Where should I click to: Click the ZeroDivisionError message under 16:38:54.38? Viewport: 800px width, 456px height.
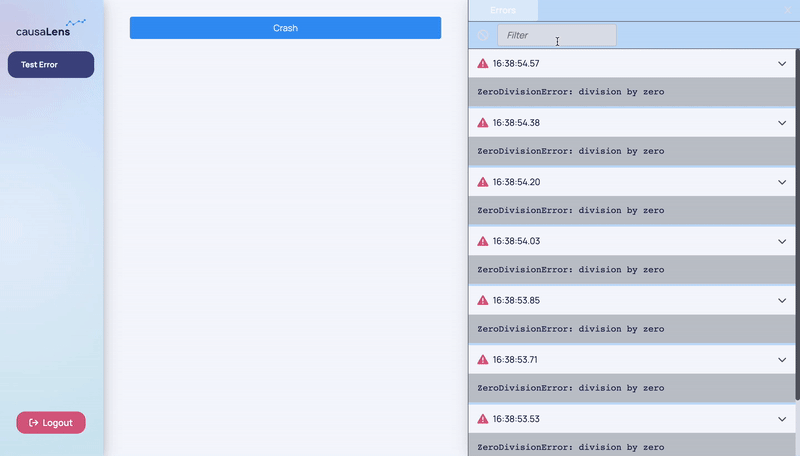point(570,151)
